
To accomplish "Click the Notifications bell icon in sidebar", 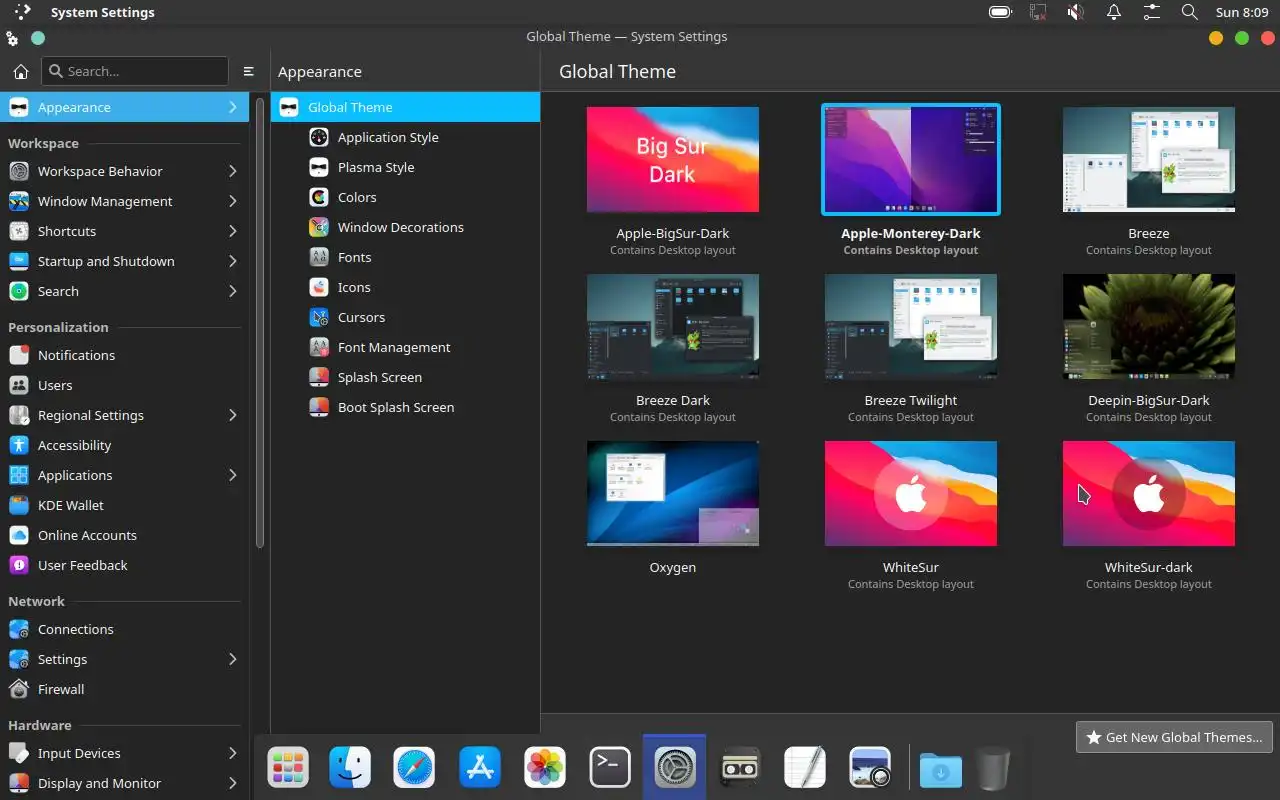I will pyautogui.click(x=19, y=355).
